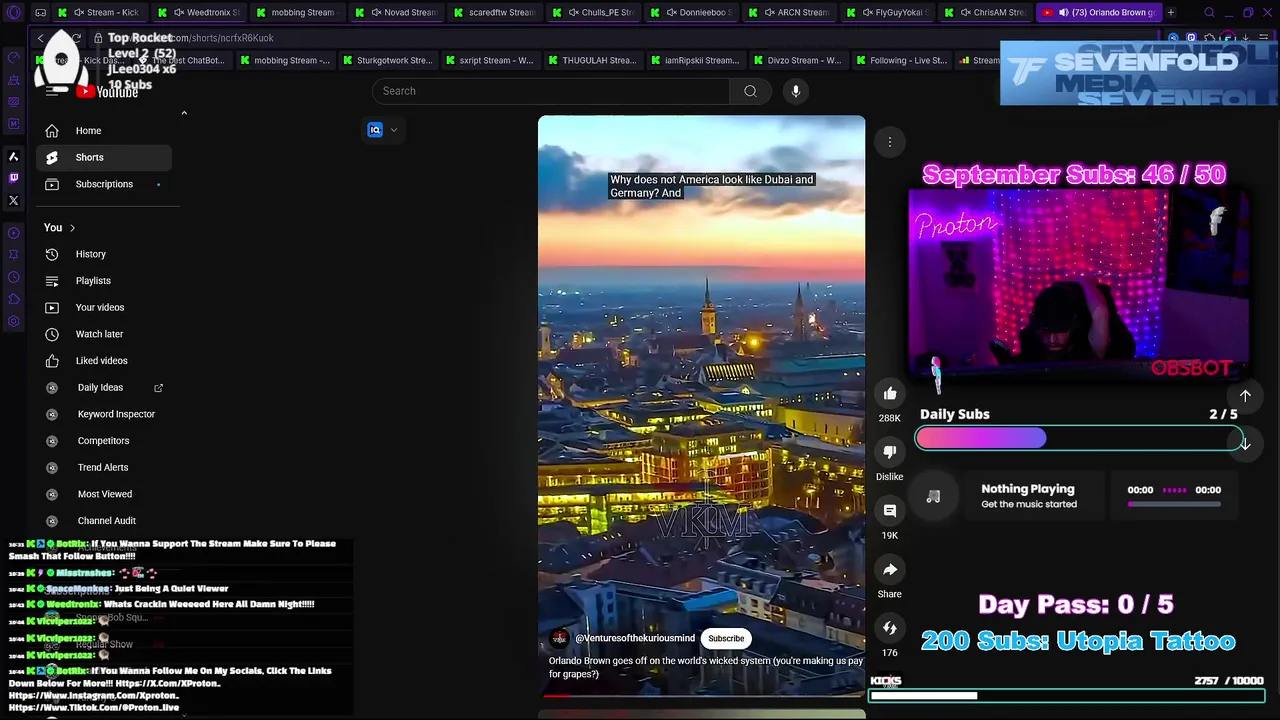Image resolution: width=1280 pixels, height=720 pixels.
Task: Click the blue vidIQ extension badge
Action: pos(375,130)
